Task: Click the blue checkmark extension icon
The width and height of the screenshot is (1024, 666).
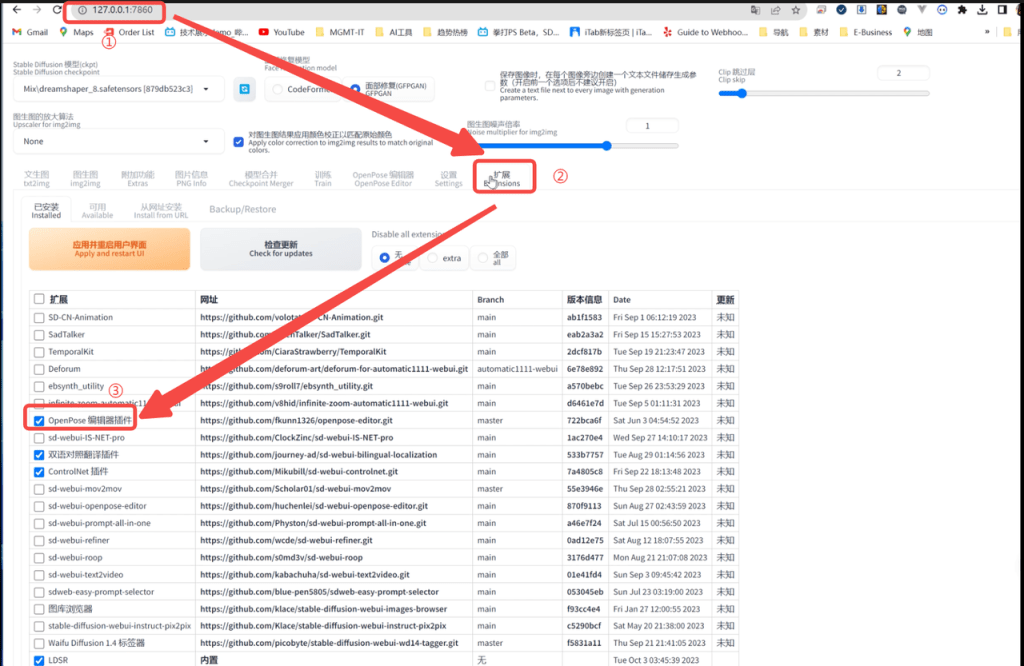Action: coord(841,10)
